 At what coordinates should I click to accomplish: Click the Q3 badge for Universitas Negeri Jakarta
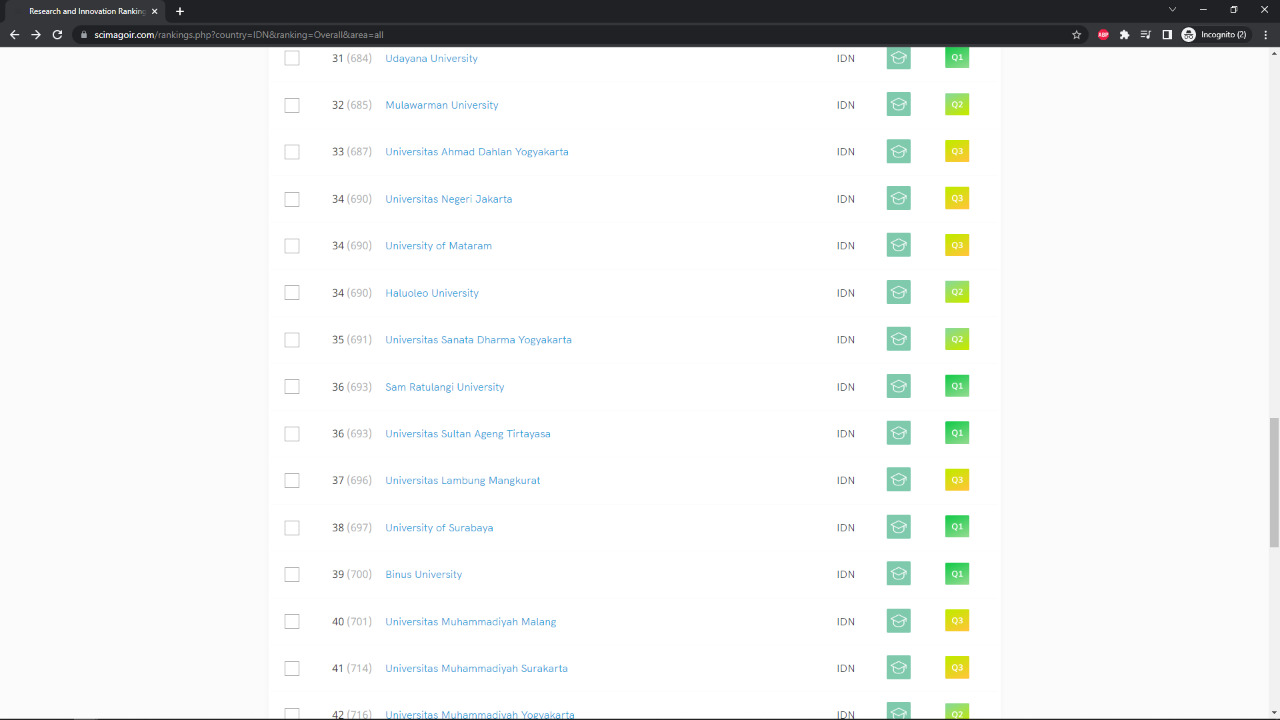pyautogui.click(x=957, y=199)
